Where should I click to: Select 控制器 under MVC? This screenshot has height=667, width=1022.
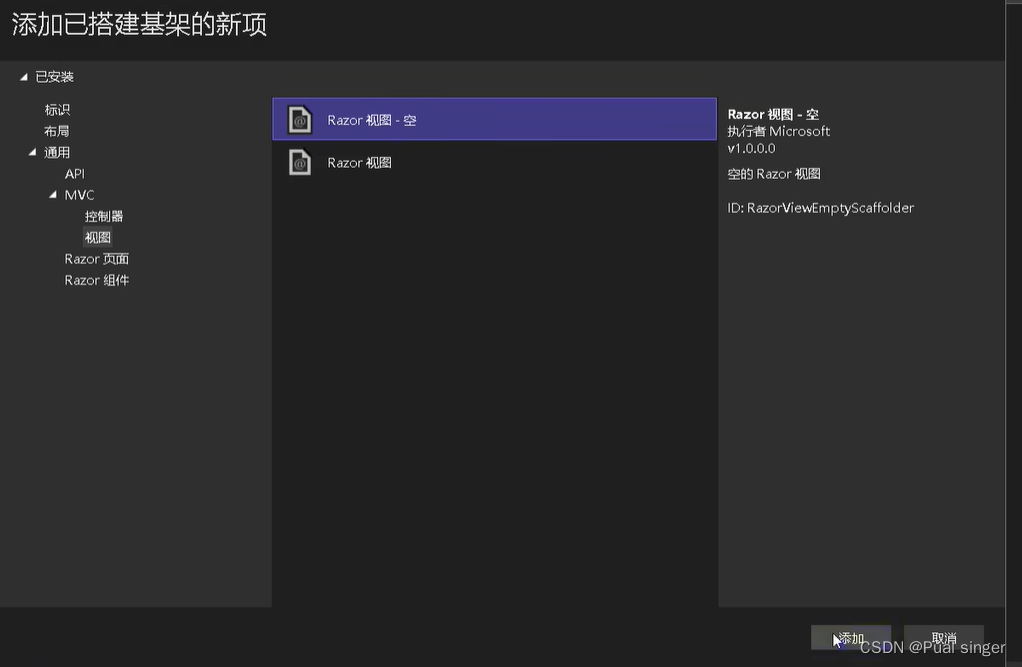104,216
